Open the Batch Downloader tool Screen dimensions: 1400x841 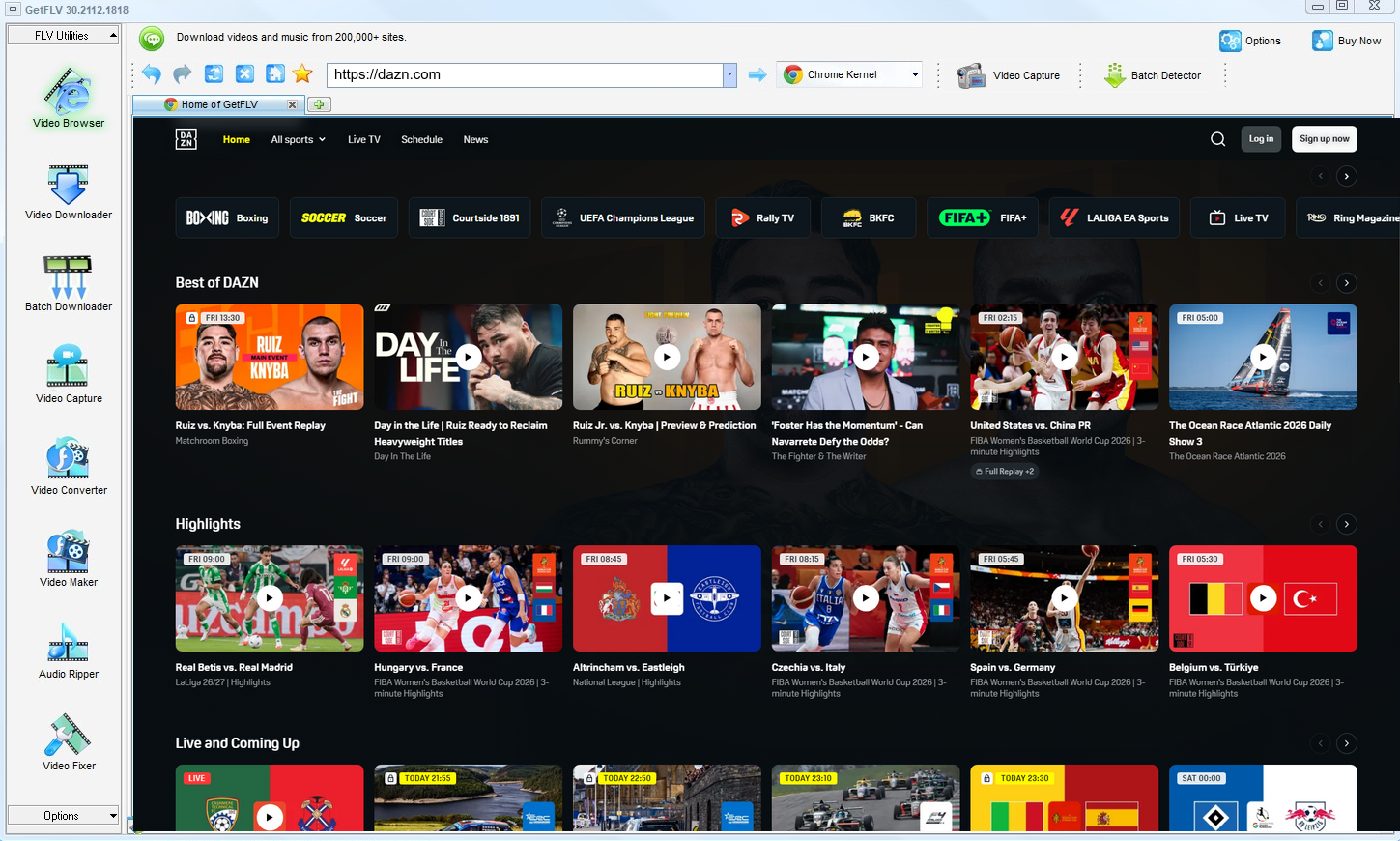coord(68,283)
